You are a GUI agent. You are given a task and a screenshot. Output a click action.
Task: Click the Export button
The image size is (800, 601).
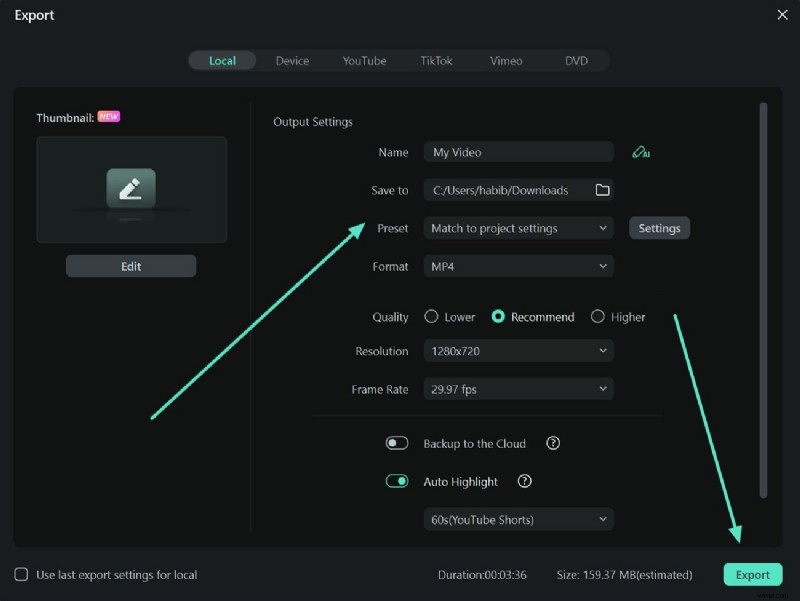[x=753, y=575]
